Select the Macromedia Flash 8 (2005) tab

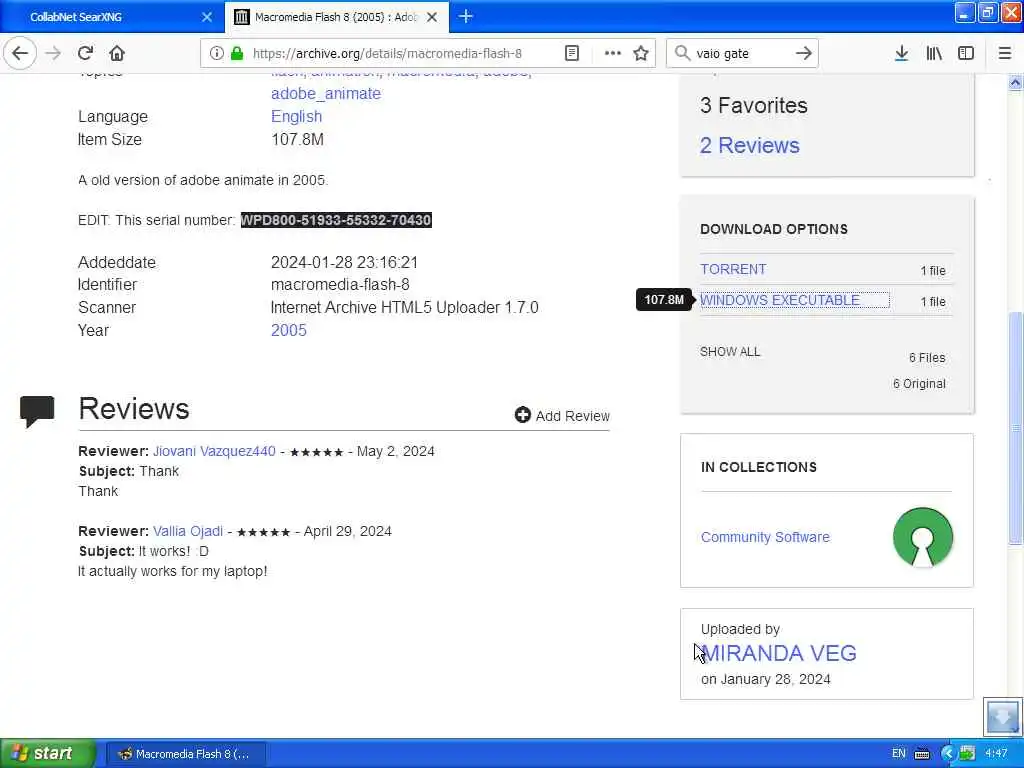(336, 16)
